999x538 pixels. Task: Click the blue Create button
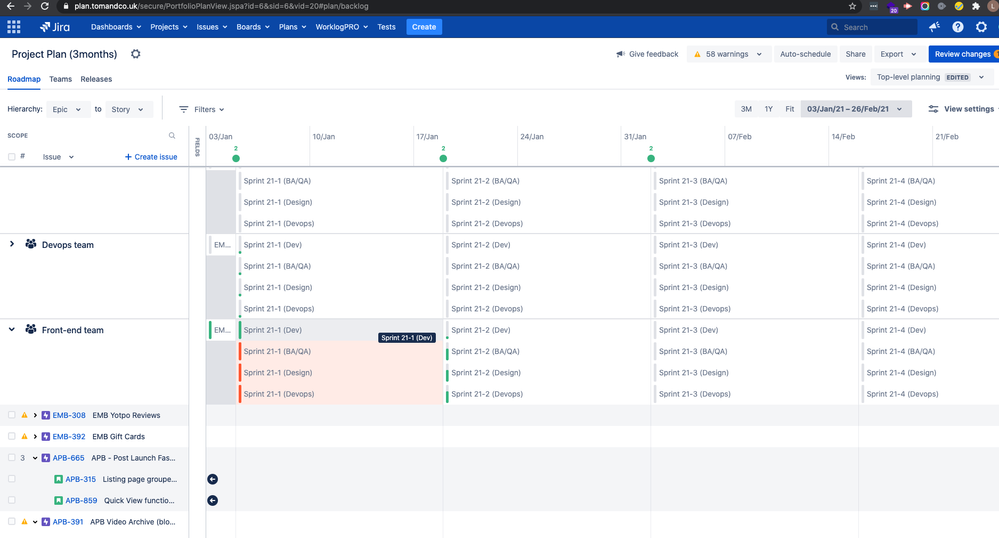tap(424, 27)
